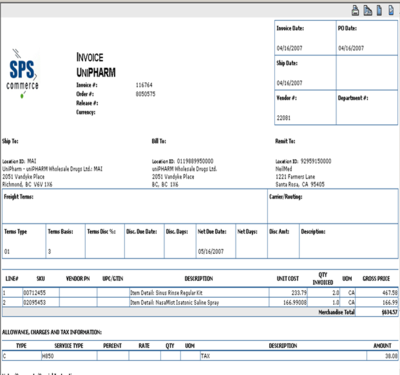Image resolution: width=400 pixels, height=375 pixels.
Task: Click the merchandise total amount $634.57
Action: click(390, 312)
